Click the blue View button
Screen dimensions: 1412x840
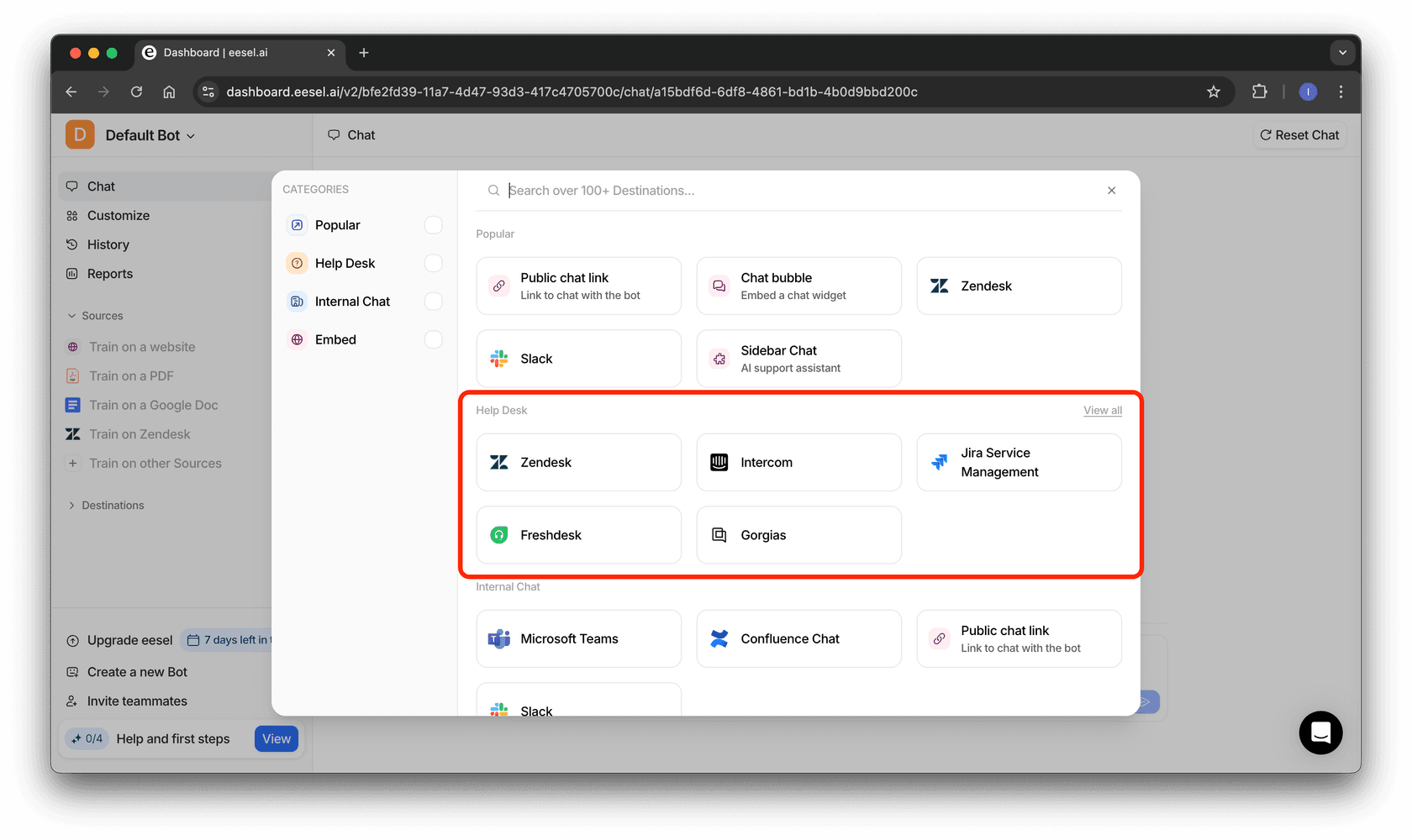click(x=277, y=738)
